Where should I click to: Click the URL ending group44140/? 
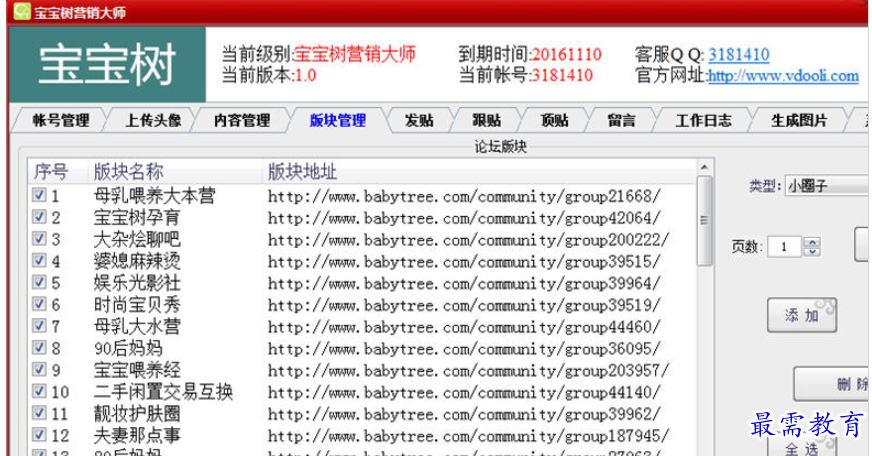click(464, 393)
